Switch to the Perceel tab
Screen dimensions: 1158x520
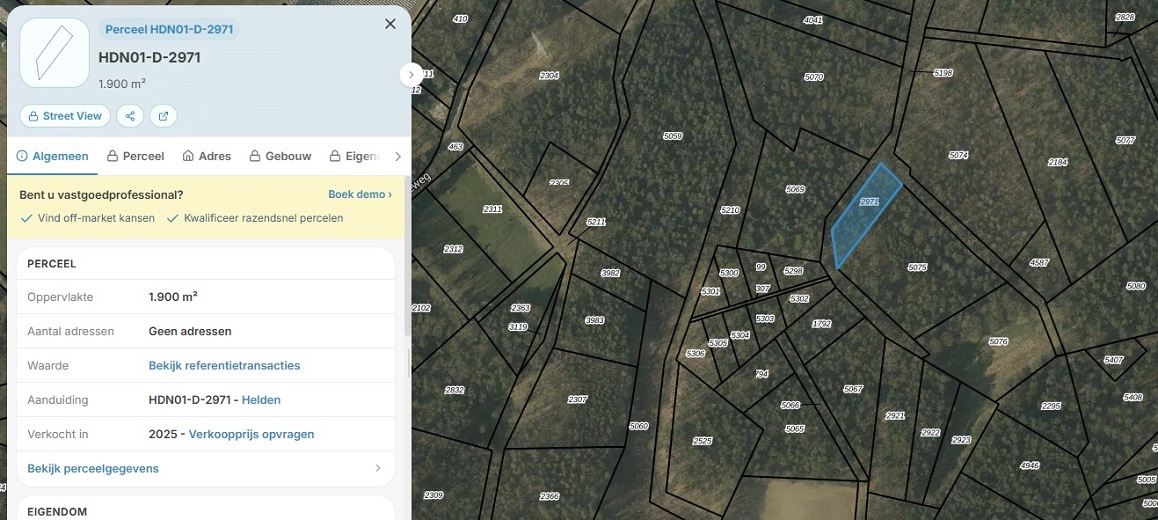(135, 156)
